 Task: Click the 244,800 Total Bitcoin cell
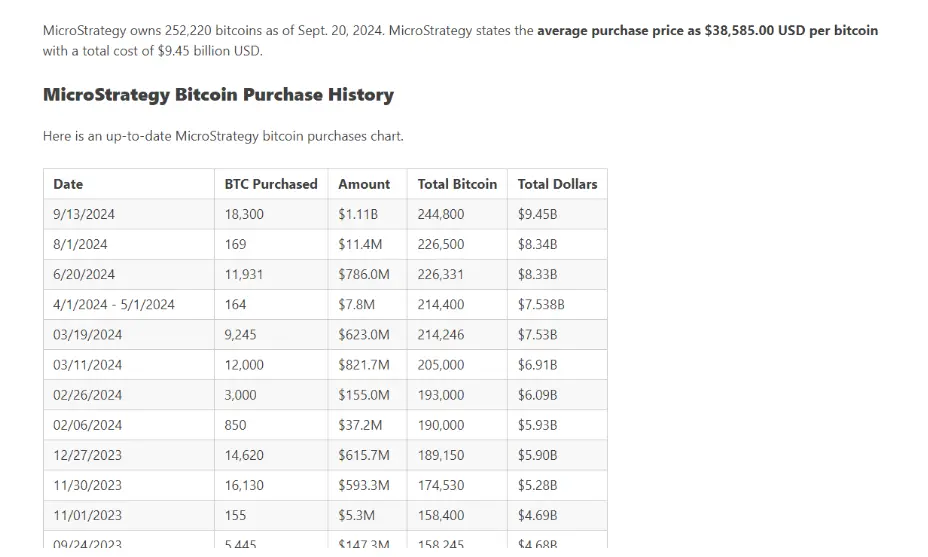(441, 214)
